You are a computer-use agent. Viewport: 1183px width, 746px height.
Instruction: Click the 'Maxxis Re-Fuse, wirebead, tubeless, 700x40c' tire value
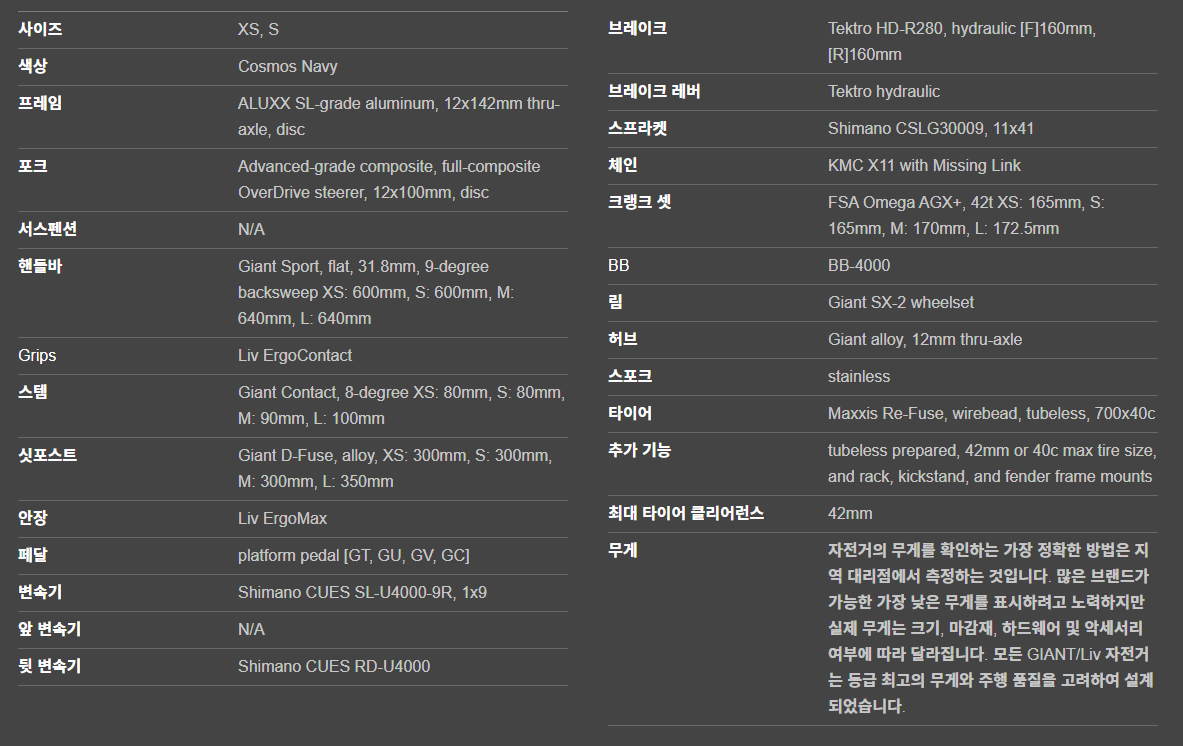(991, 413)
